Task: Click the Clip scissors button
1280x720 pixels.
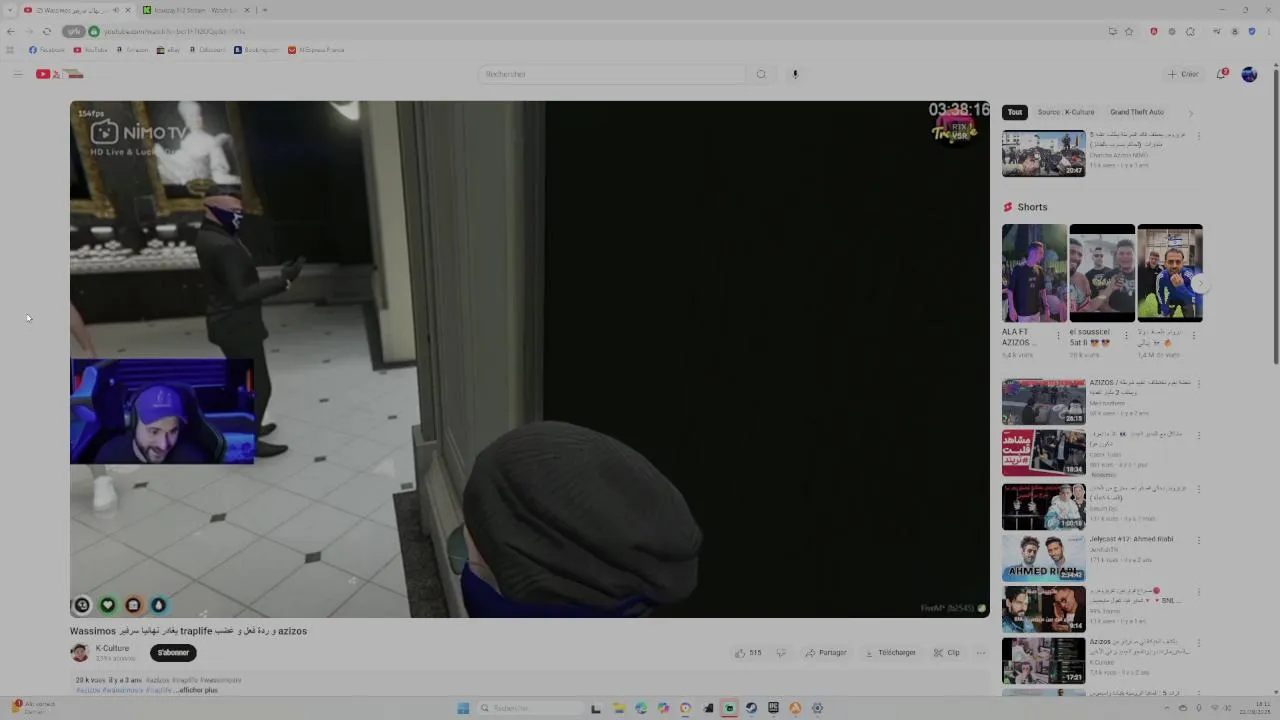Action: [x=947, y=653]
